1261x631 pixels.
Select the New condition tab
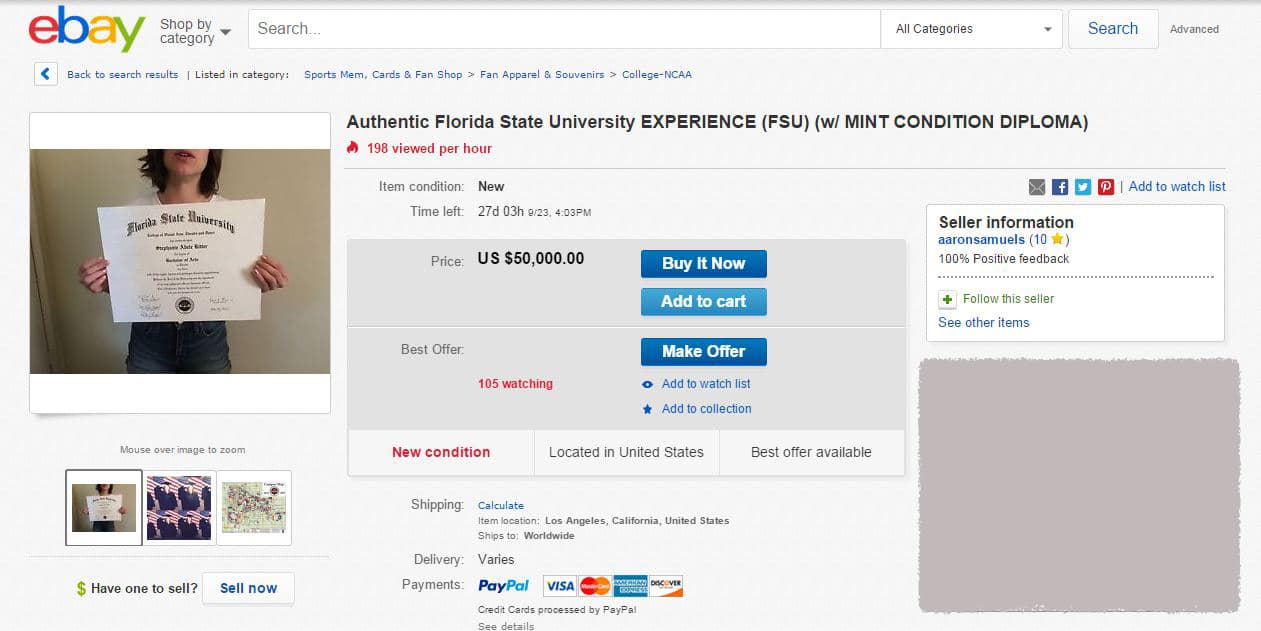pos(441,452)
